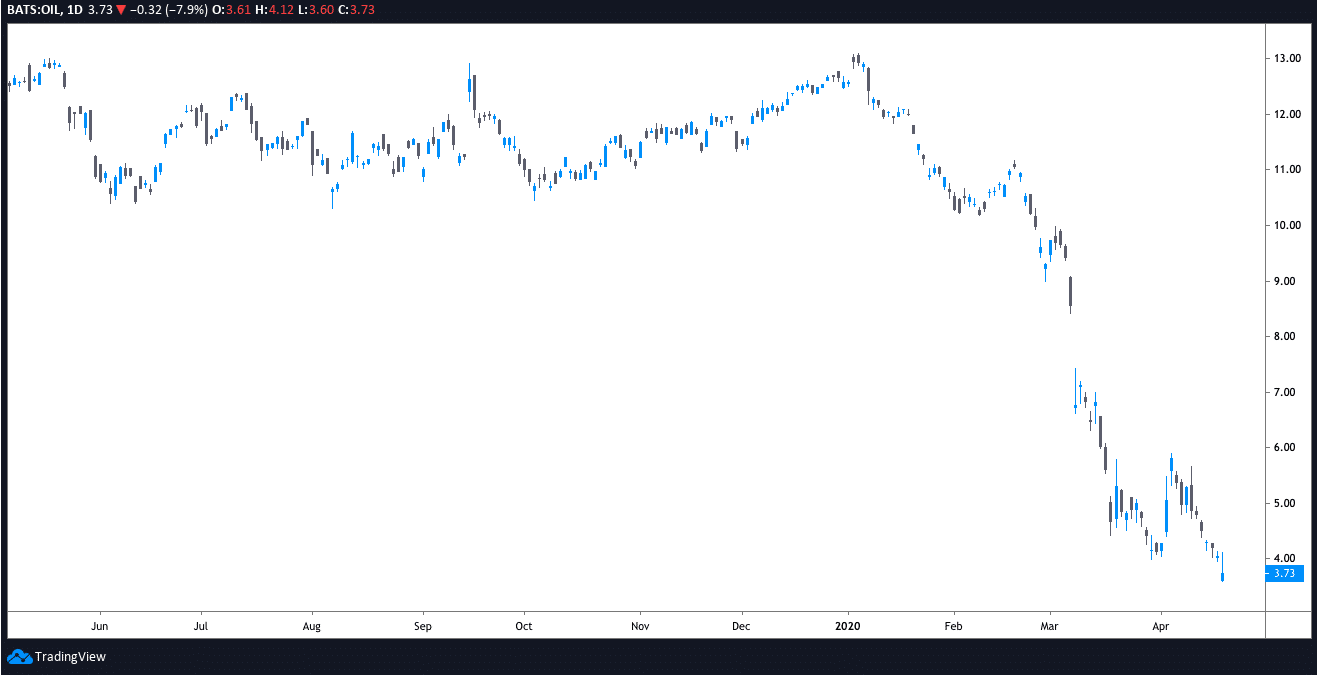
Task: Click the 10.00 price axis label
Action: click(x=1286, y=226)
